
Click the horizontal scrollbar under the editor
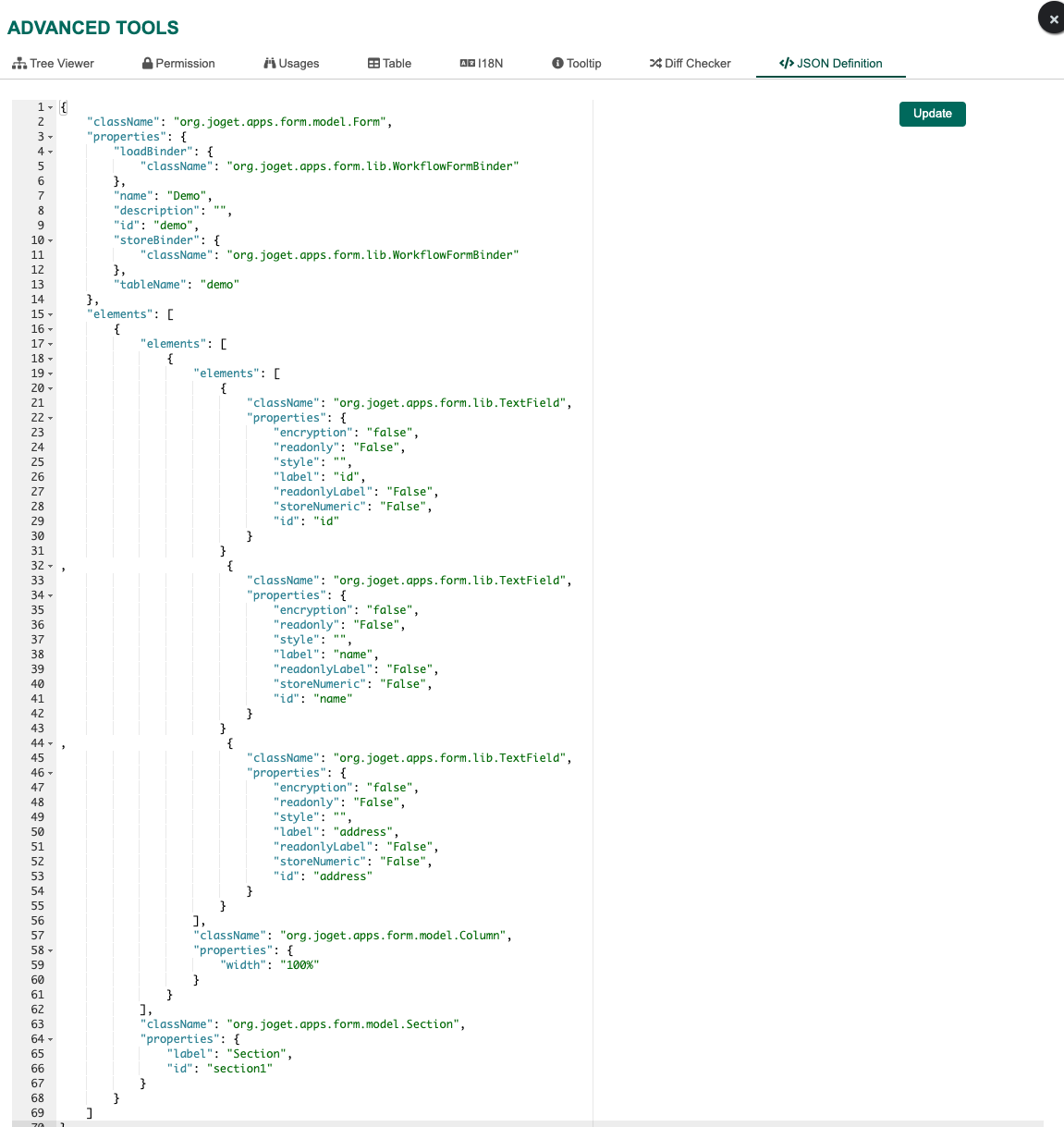pos(527,1123)
